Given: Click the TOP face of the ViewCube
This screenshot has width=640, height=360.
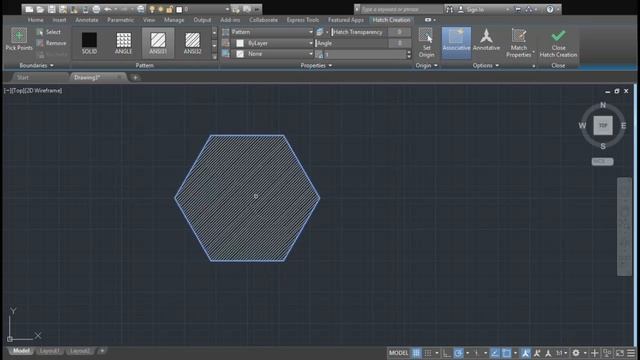Looking at the screenshot, I should (603, 125).
